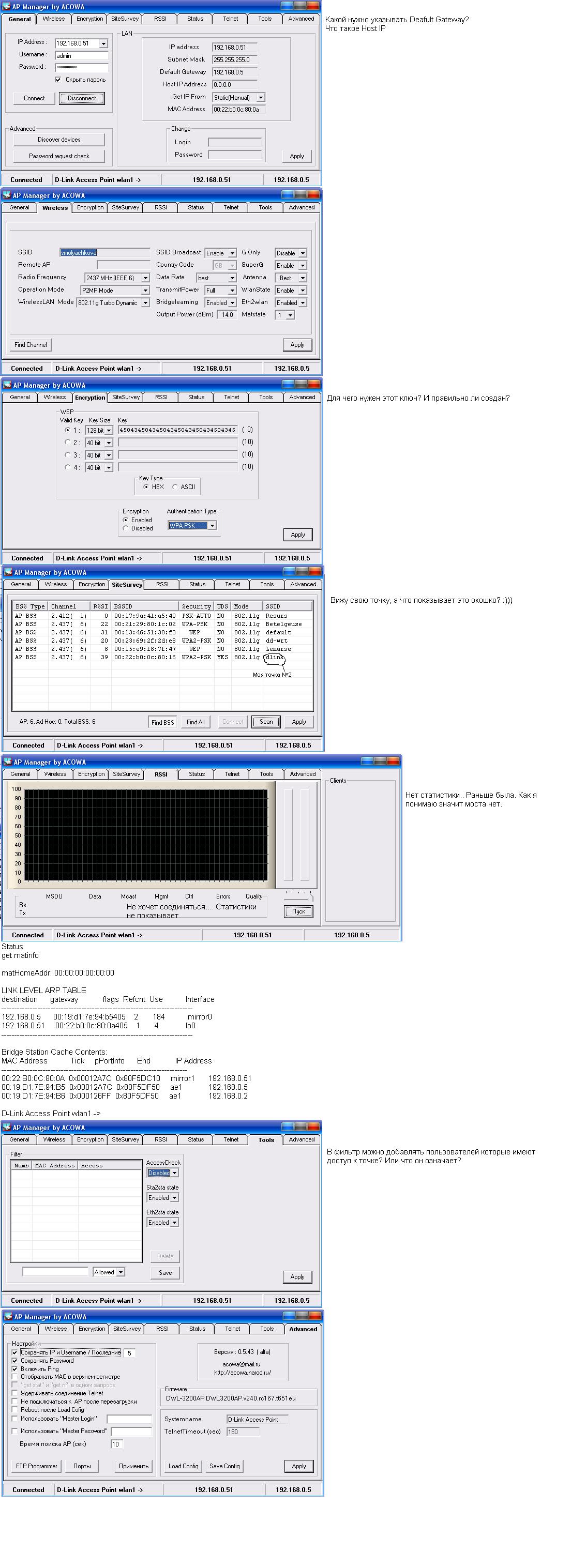
Task: Open General tab in Advanced window
Action: [21, 1329]
